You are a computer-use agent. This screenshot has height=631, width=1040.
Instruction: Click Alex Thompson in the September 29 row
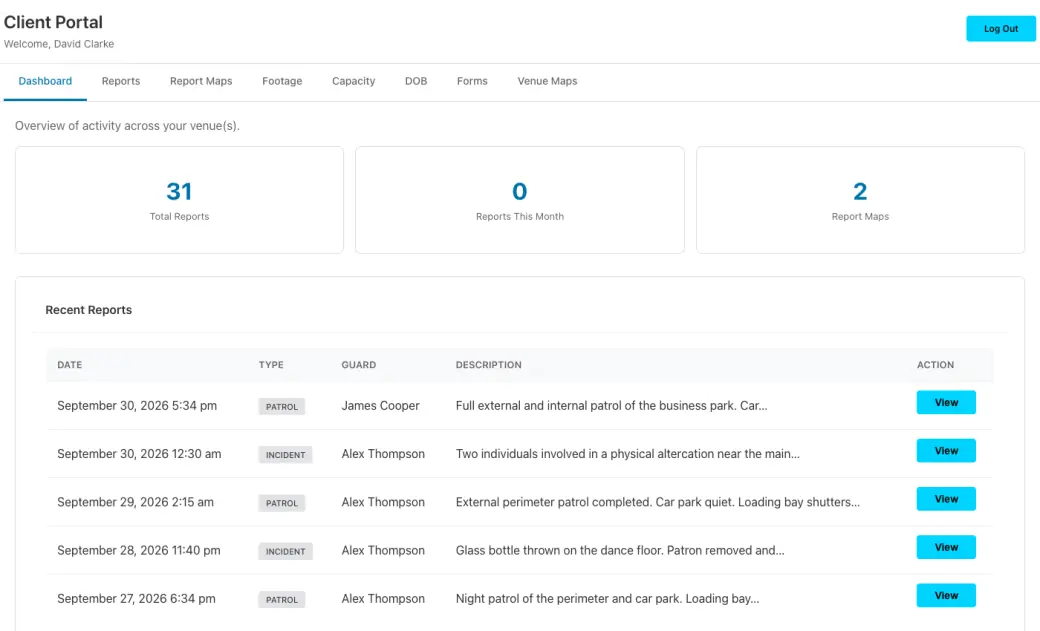click(383, 502)
